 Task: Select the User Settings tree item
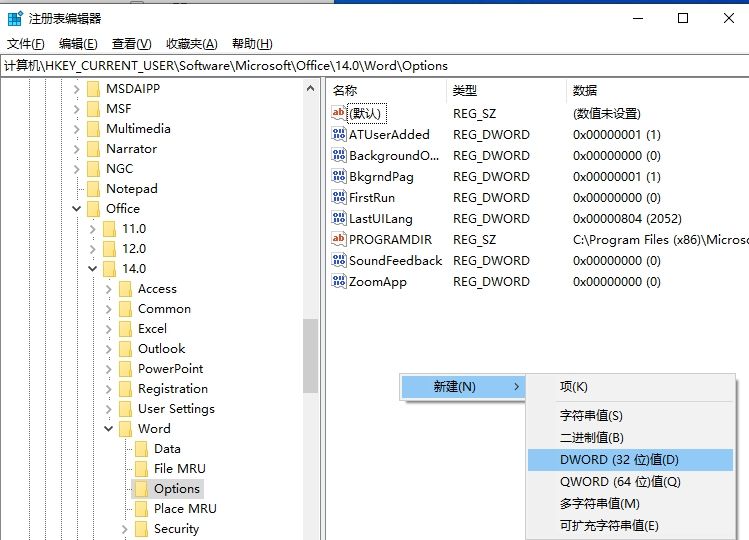pyautogui.click(x=176, y=409)
